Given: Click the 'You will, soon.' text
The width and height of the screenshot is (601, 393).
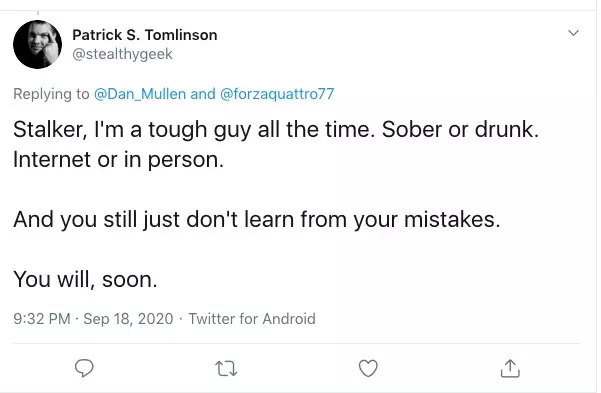Looking at the screenshot, I should pos(85,280).
